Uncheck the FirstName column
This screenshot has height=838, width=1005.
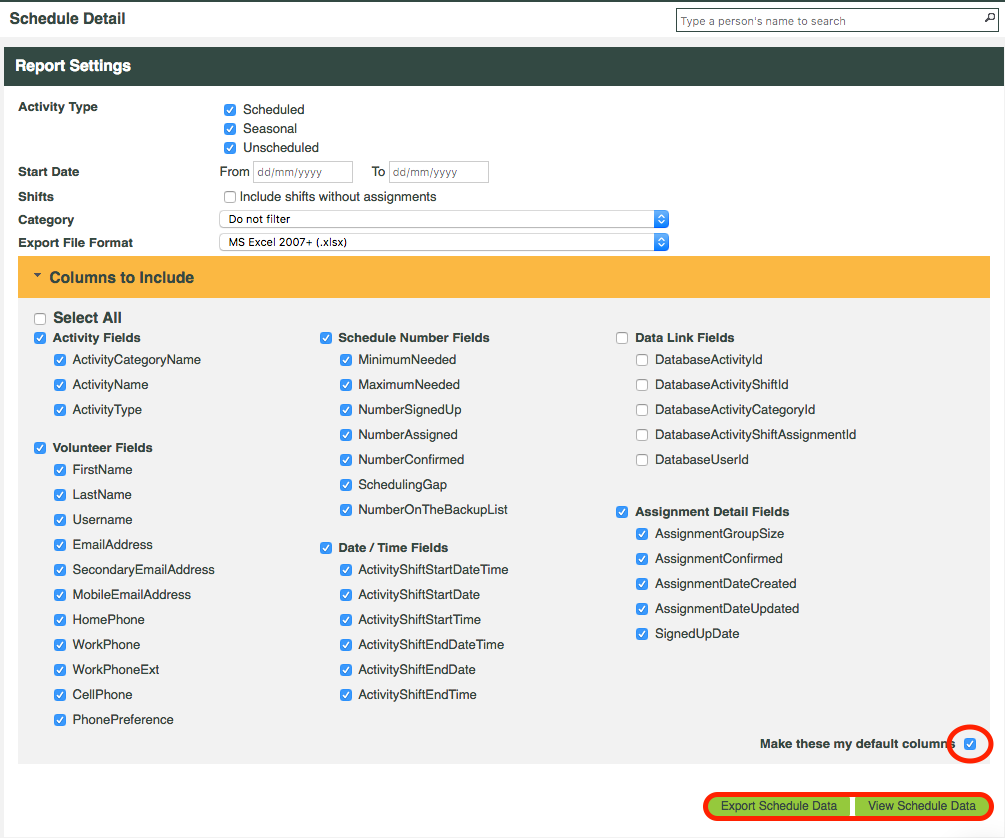click(60, 470)
